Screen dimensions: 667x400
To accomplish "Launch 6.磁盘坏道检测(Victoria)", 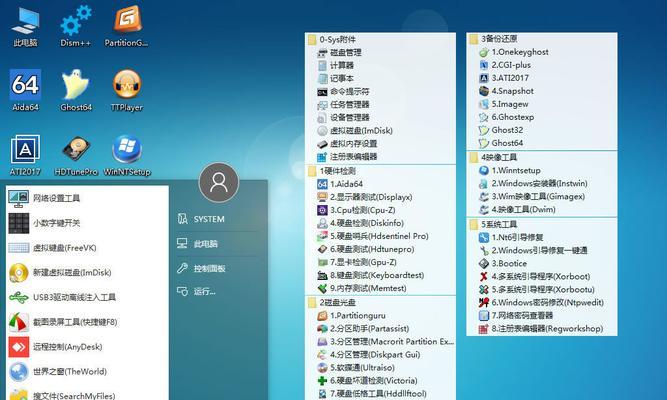I will (x=380, y=381).
